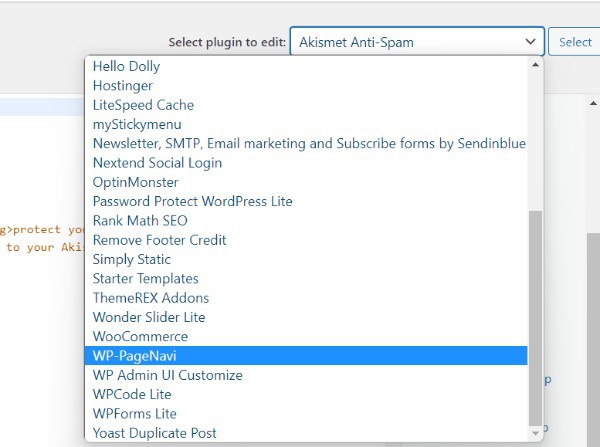Pick WPForms Lite from the list

306,413
